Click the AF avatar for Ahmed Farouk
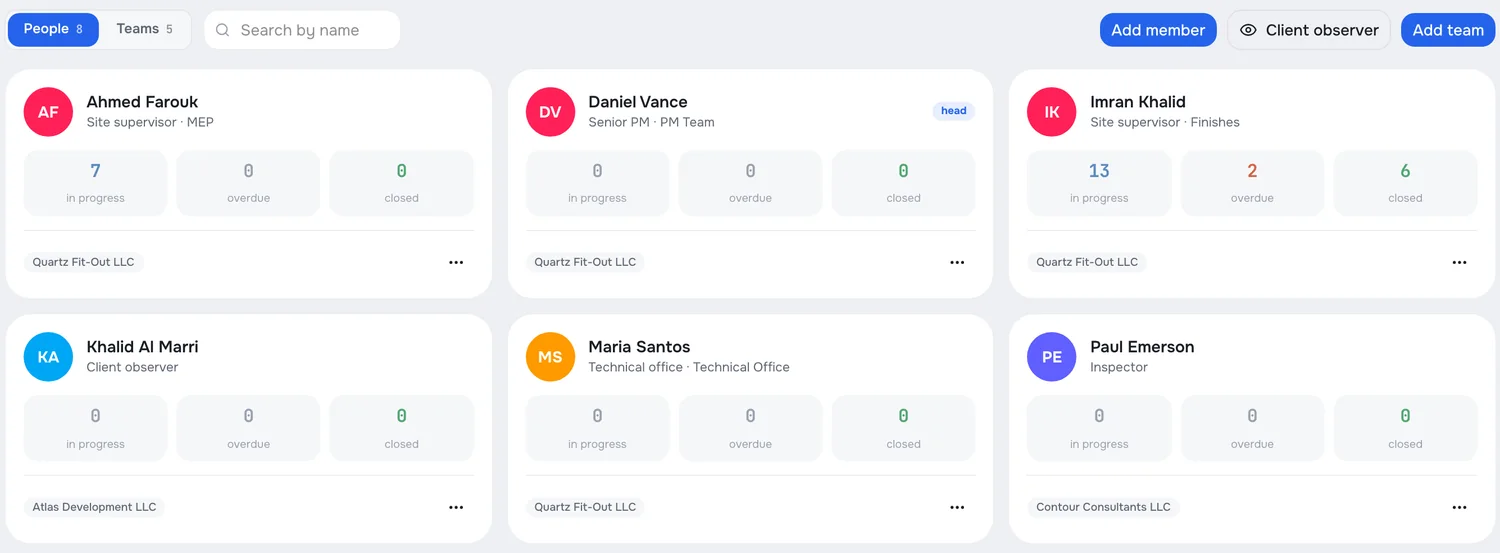 pyautogui.click(x=48, y=112)
